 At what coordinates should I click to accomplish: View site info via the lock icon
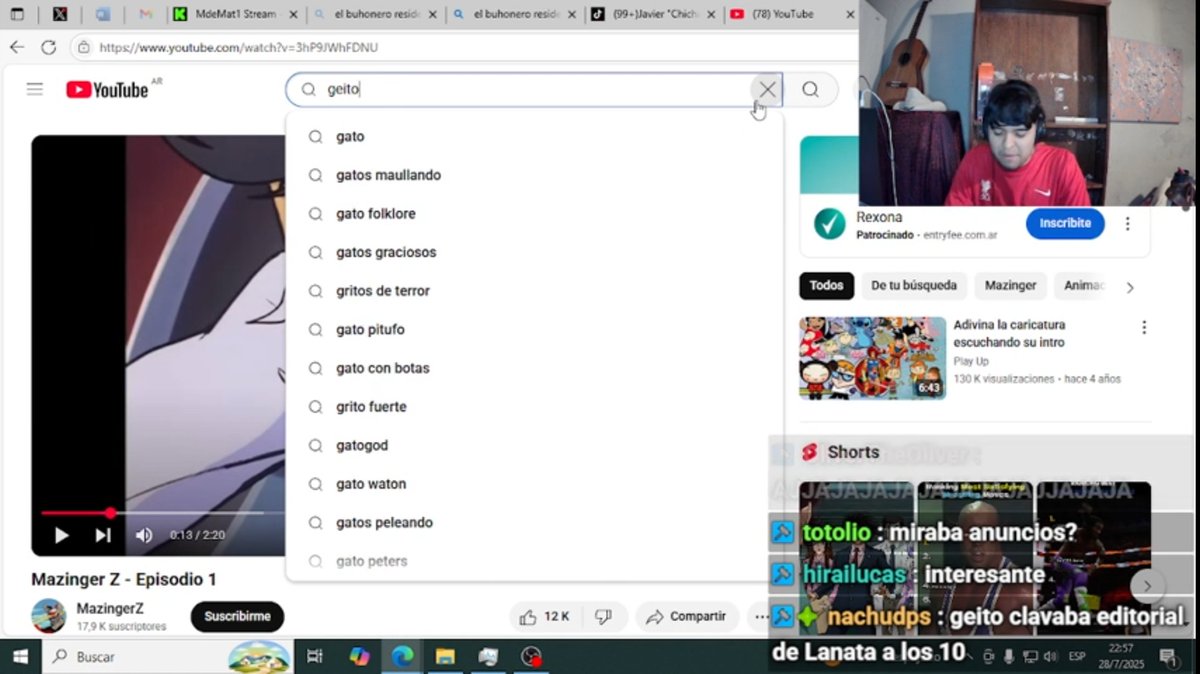84,47
